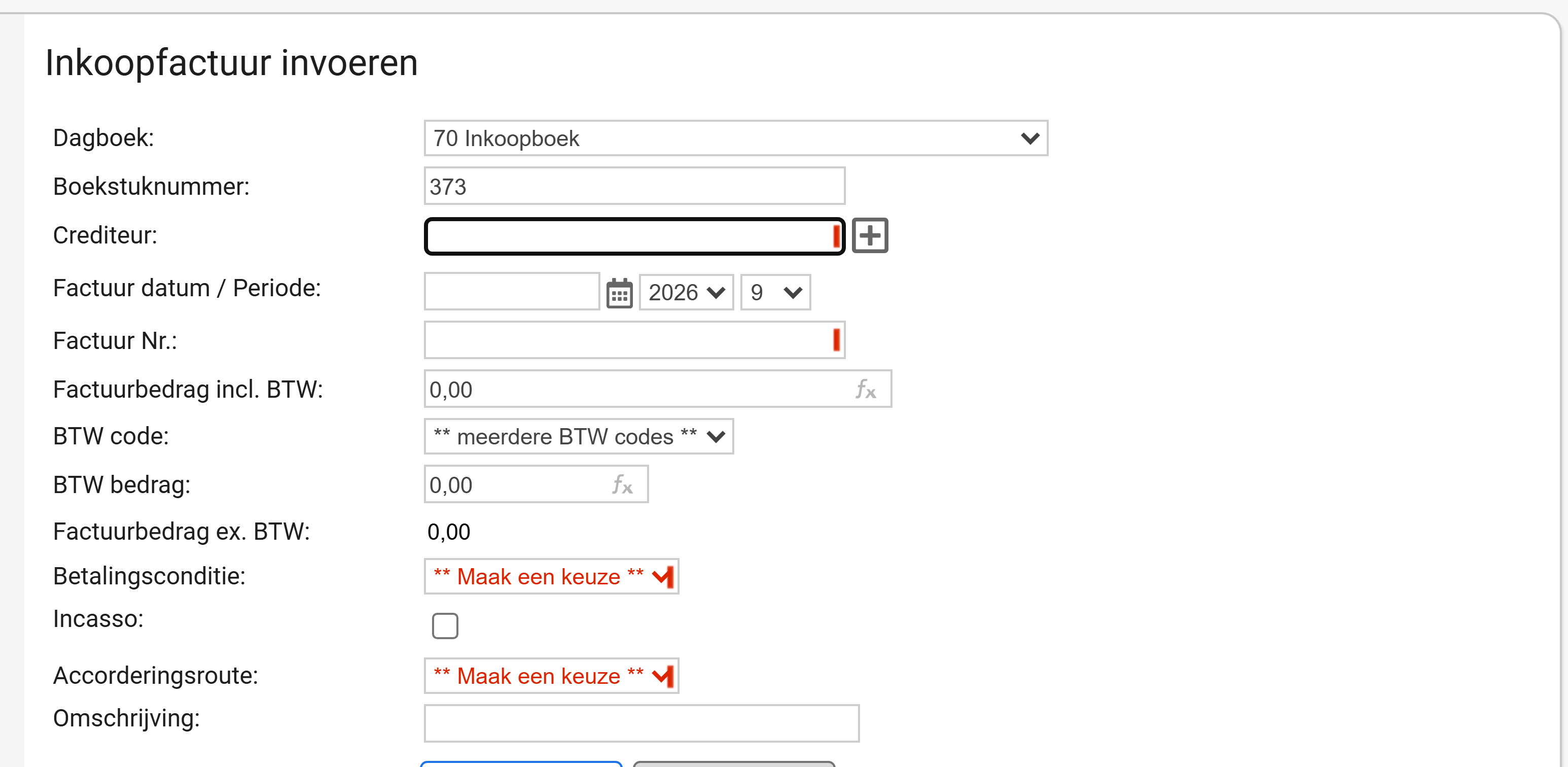Open the Accorderingsroute dropdown
The width and height of the screenshot is (1568, 767).
(551, 676)
